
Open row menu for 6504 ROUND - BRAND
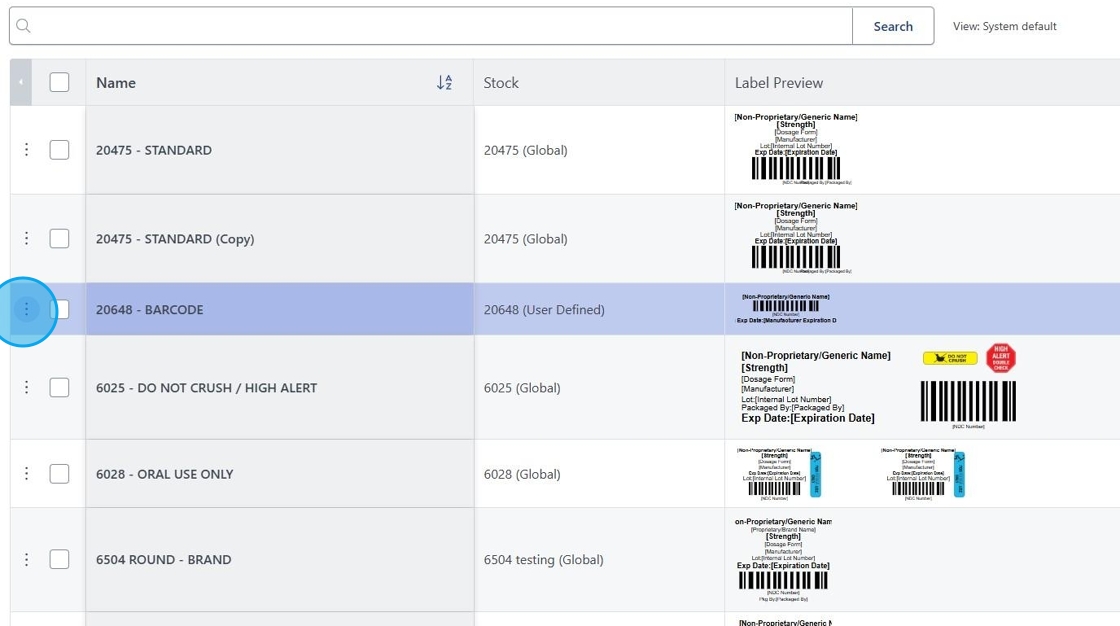(26, 559)
